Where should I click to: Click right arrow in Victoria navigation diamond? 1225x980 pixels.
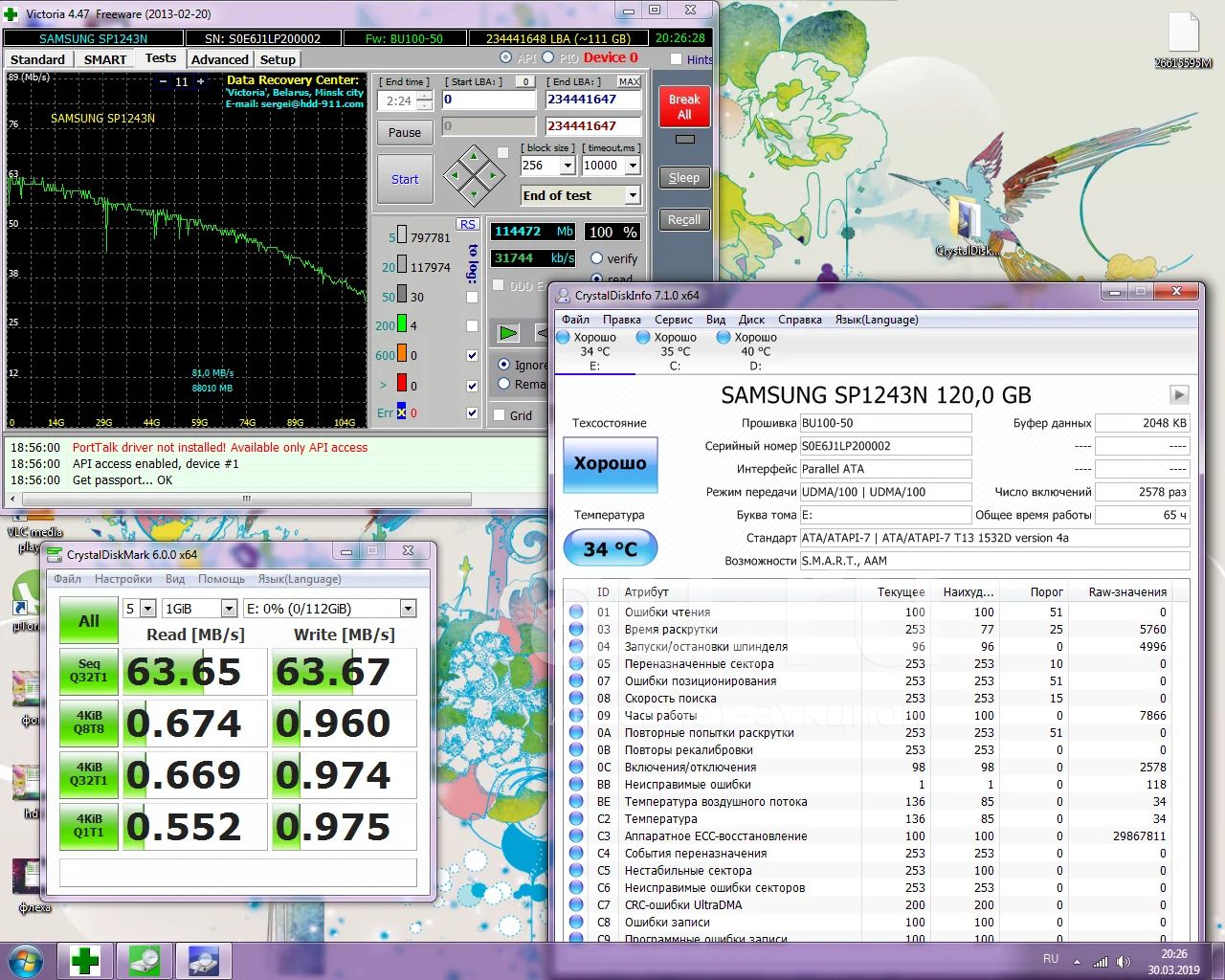pos(493,176)
